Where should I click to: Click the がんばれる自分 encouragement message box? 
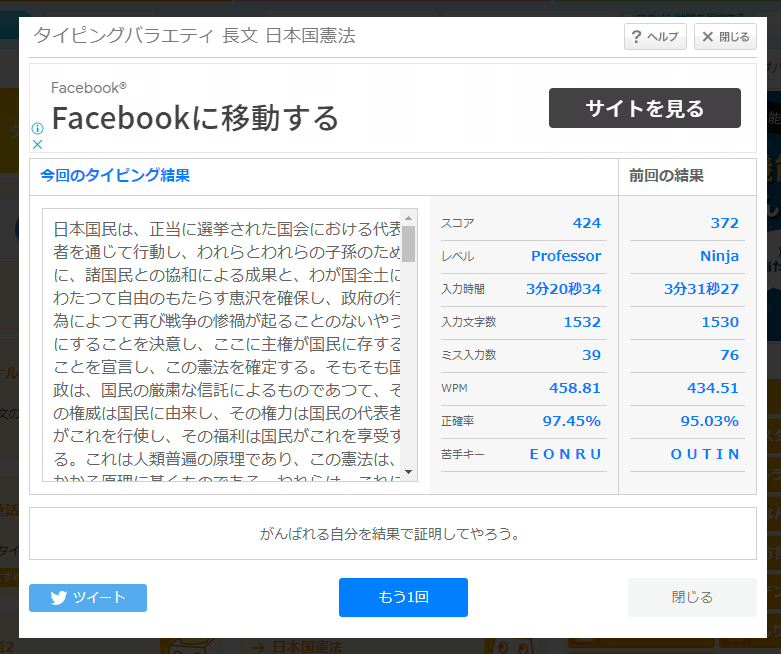pos(392,533)
